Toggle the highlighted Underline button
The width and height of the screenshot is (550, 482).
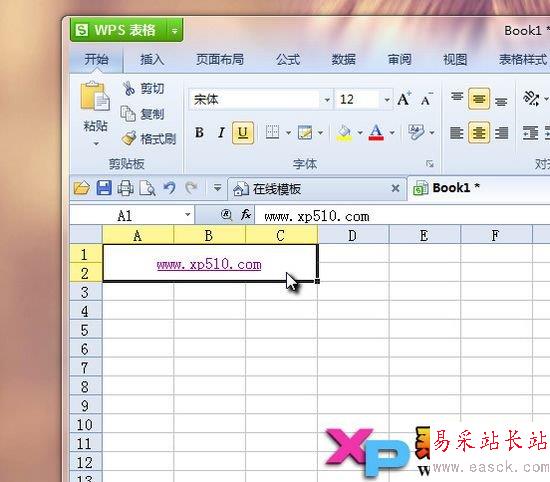(243, 133)
